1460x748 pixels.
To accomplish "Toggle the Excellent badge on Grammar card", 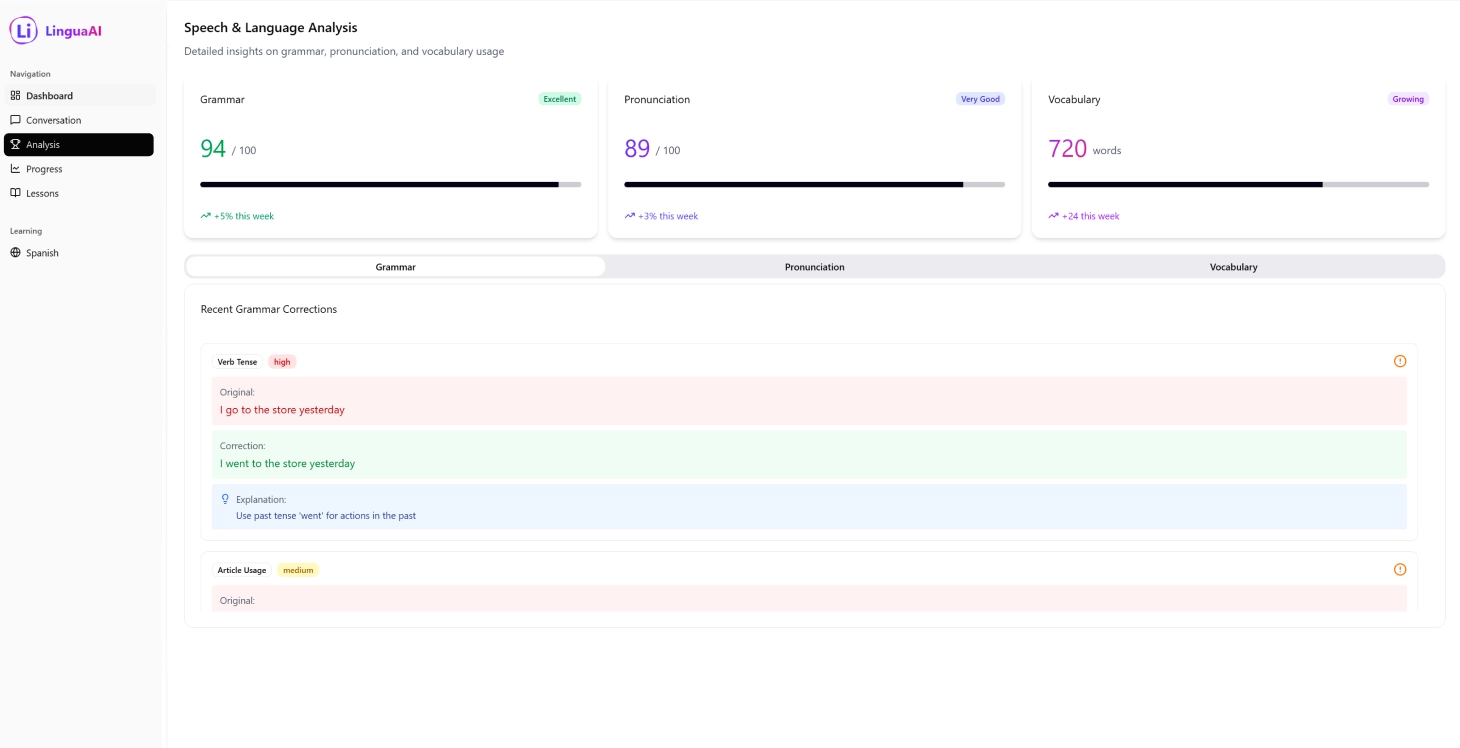I will click(x=561, y=99).
